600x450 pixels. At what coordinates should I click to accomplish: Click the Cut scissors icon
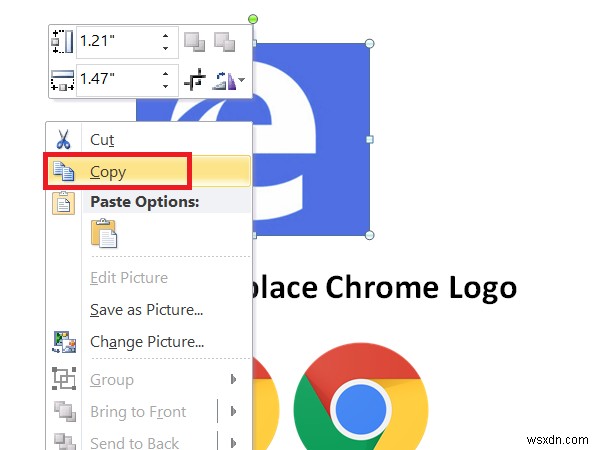63,139
